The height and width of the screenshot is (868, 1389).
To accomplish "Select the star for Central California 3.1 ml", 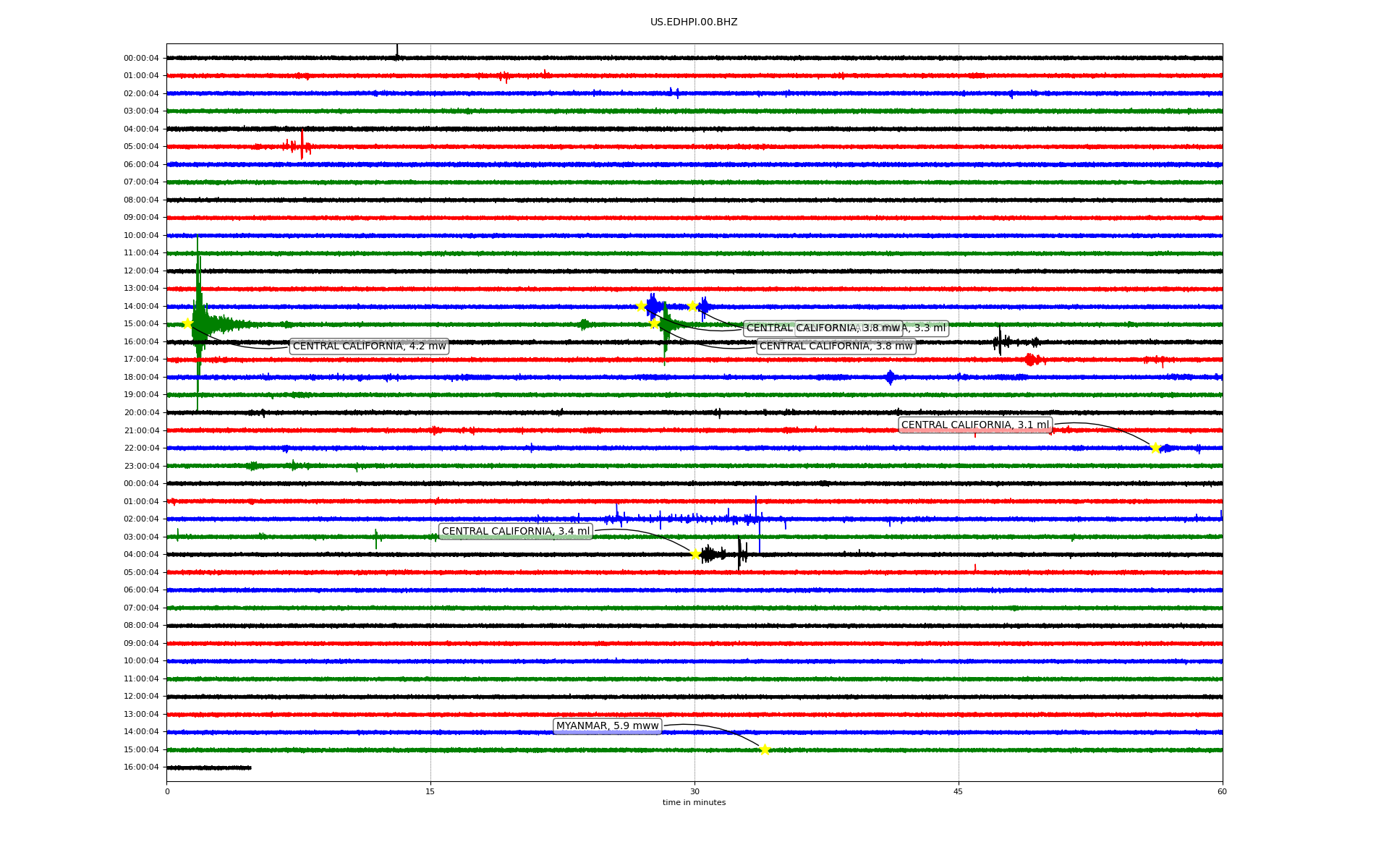I will click(x=1155, y=448).
